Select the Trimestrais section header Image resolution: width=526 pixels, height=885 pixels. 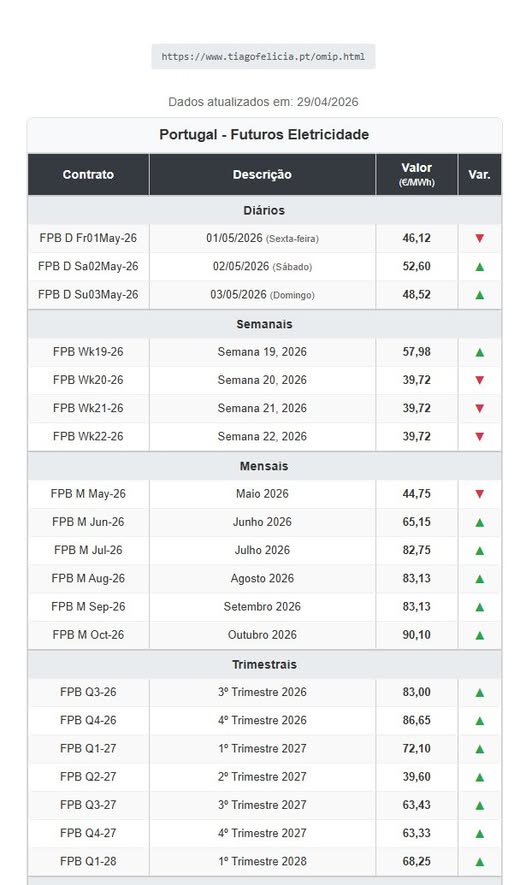(264, 664)
